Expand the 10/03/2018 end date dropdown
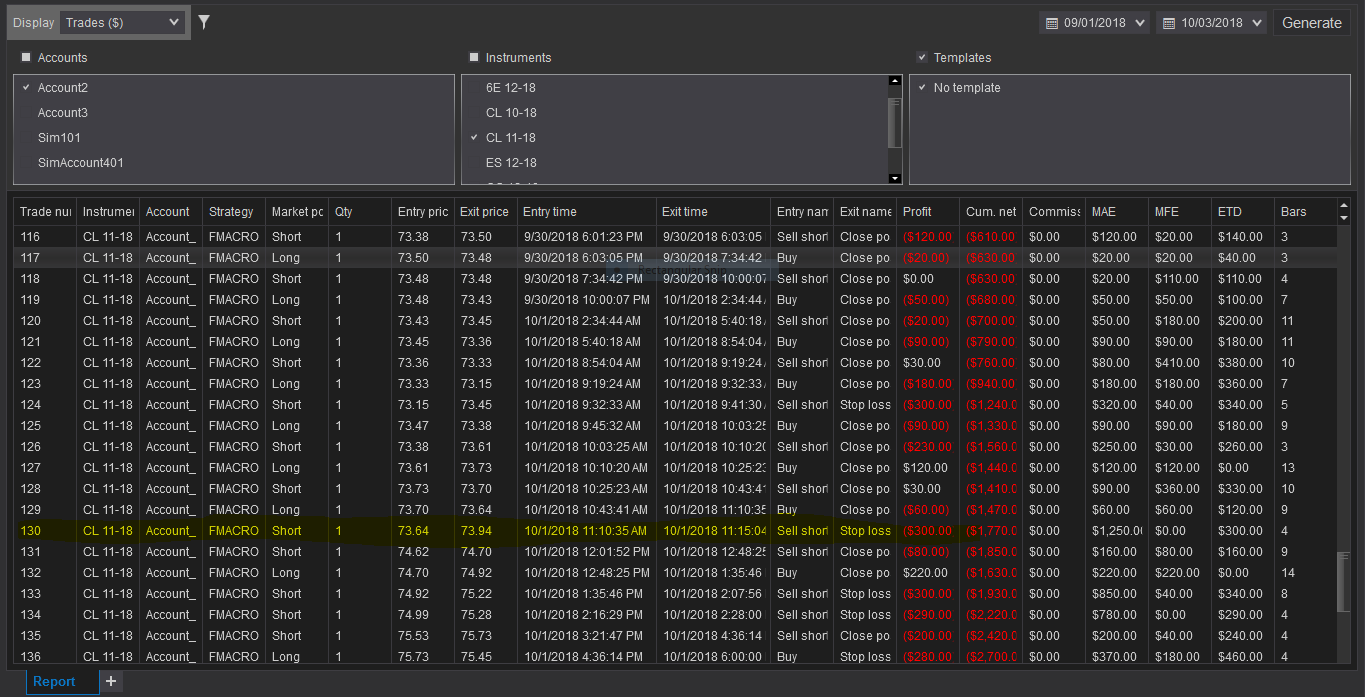Viewport: 1365px width, 697px height. coord(1257,23)
